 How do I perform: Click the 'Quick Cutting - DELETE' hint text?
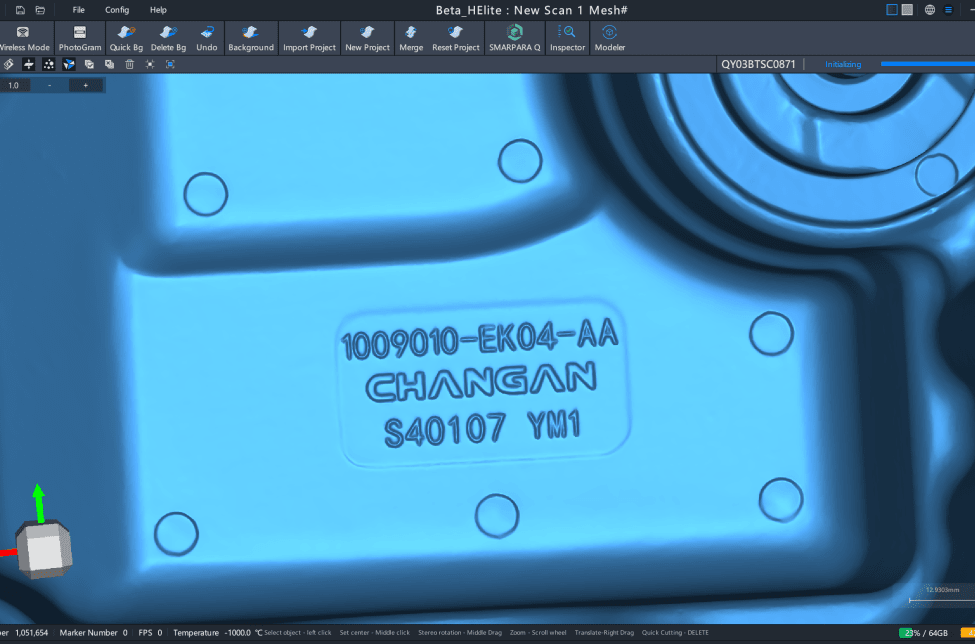pos(675,633)
